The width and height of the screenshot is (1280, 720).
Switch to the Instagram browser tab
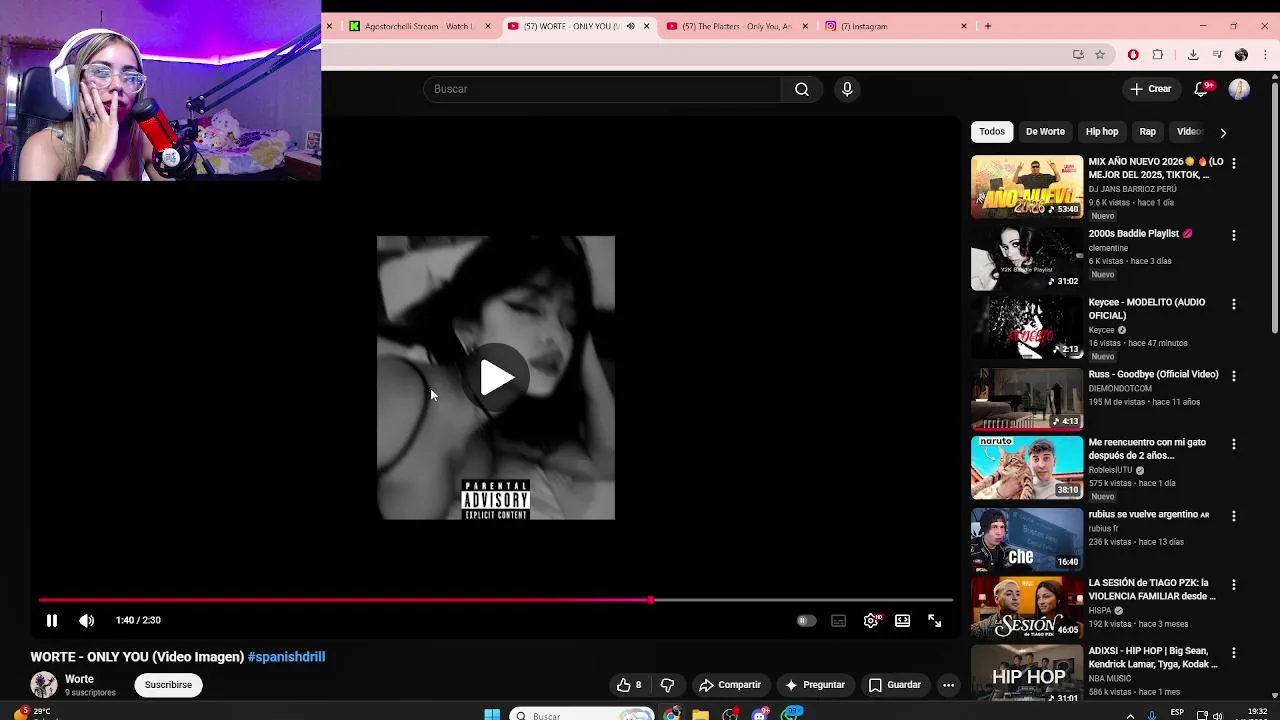click(x=895, y=26)
